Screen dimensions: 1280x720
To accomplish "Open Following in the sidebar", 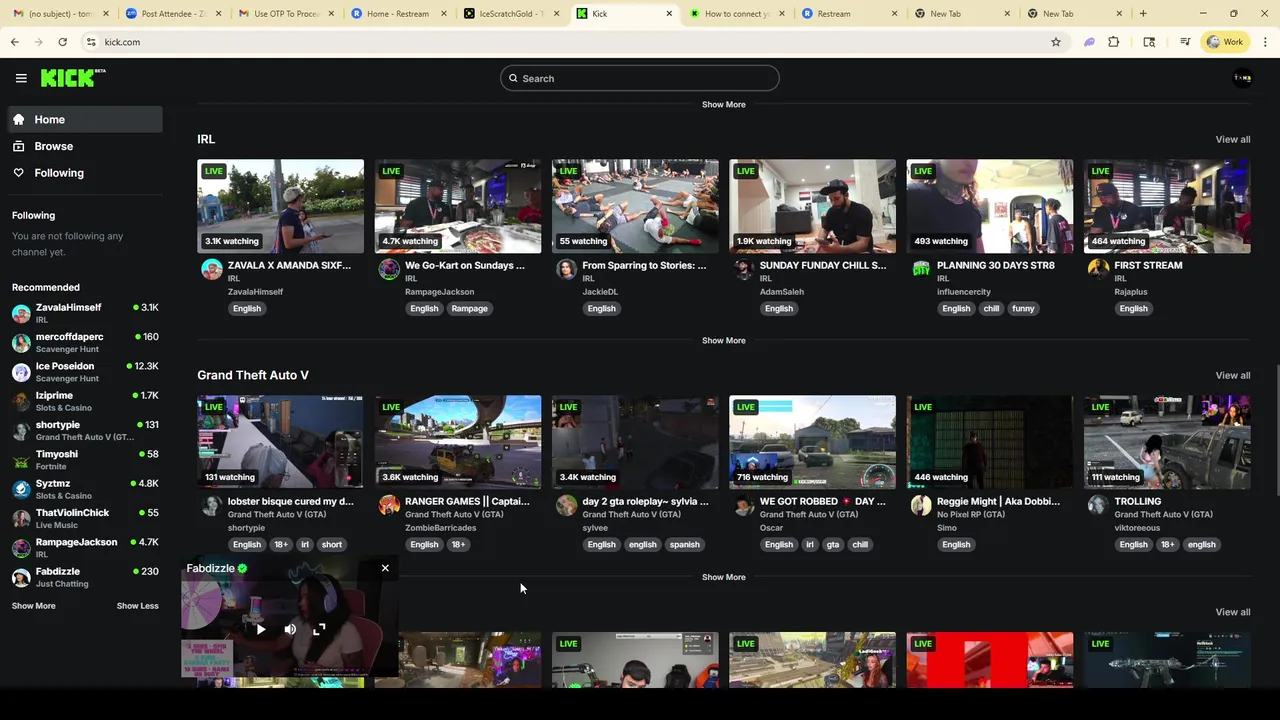I will click(x=85, y=173).
